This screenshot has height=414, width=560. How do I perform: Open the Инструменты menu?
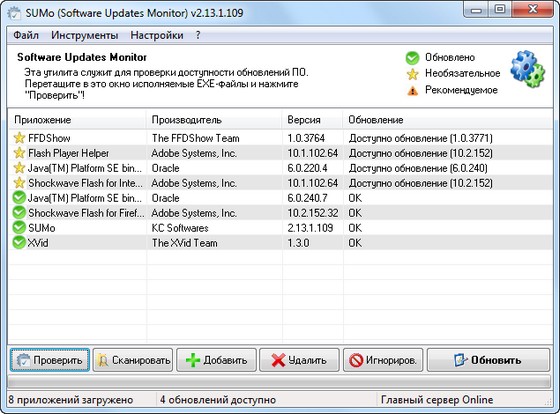pyautogui.click(x=85, y=35)
